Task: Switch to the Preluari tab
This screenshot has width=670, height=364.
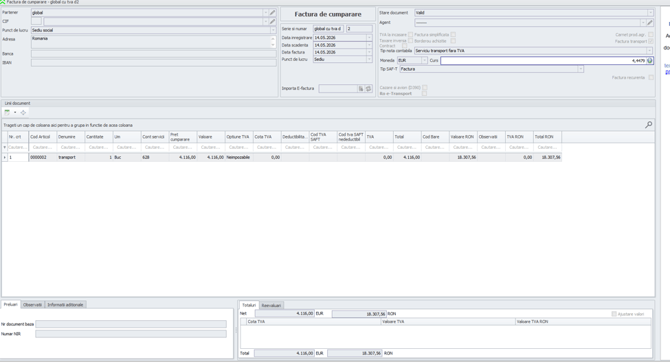Action: tap(11, 304)
